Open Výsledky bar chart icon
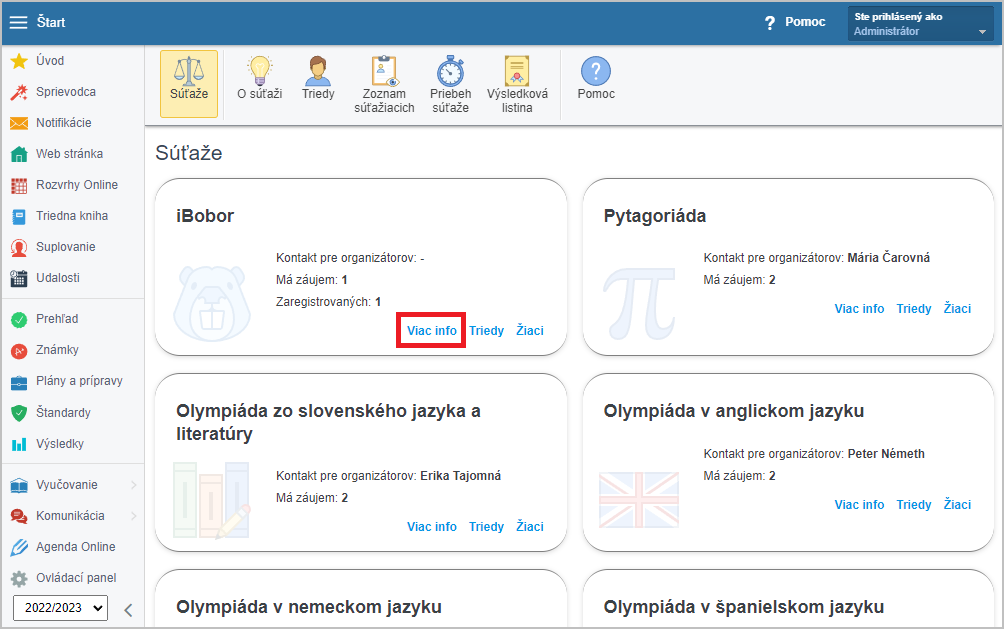The image size is (1004, 629). [x=19, y=444]
